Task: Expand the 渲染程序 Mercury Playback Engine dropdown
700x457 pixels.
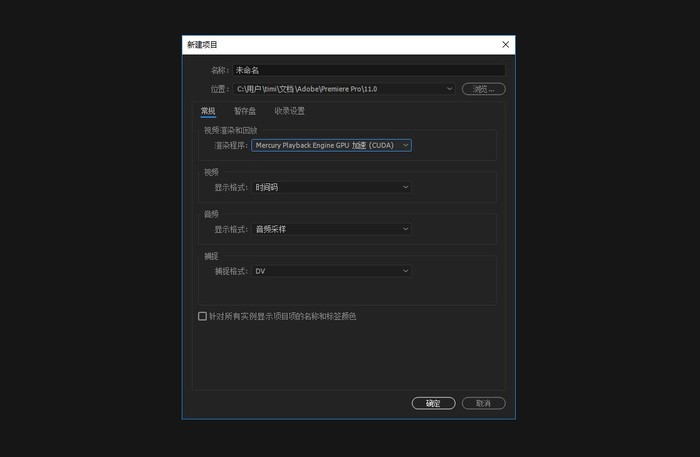Action: pos(331,145)
